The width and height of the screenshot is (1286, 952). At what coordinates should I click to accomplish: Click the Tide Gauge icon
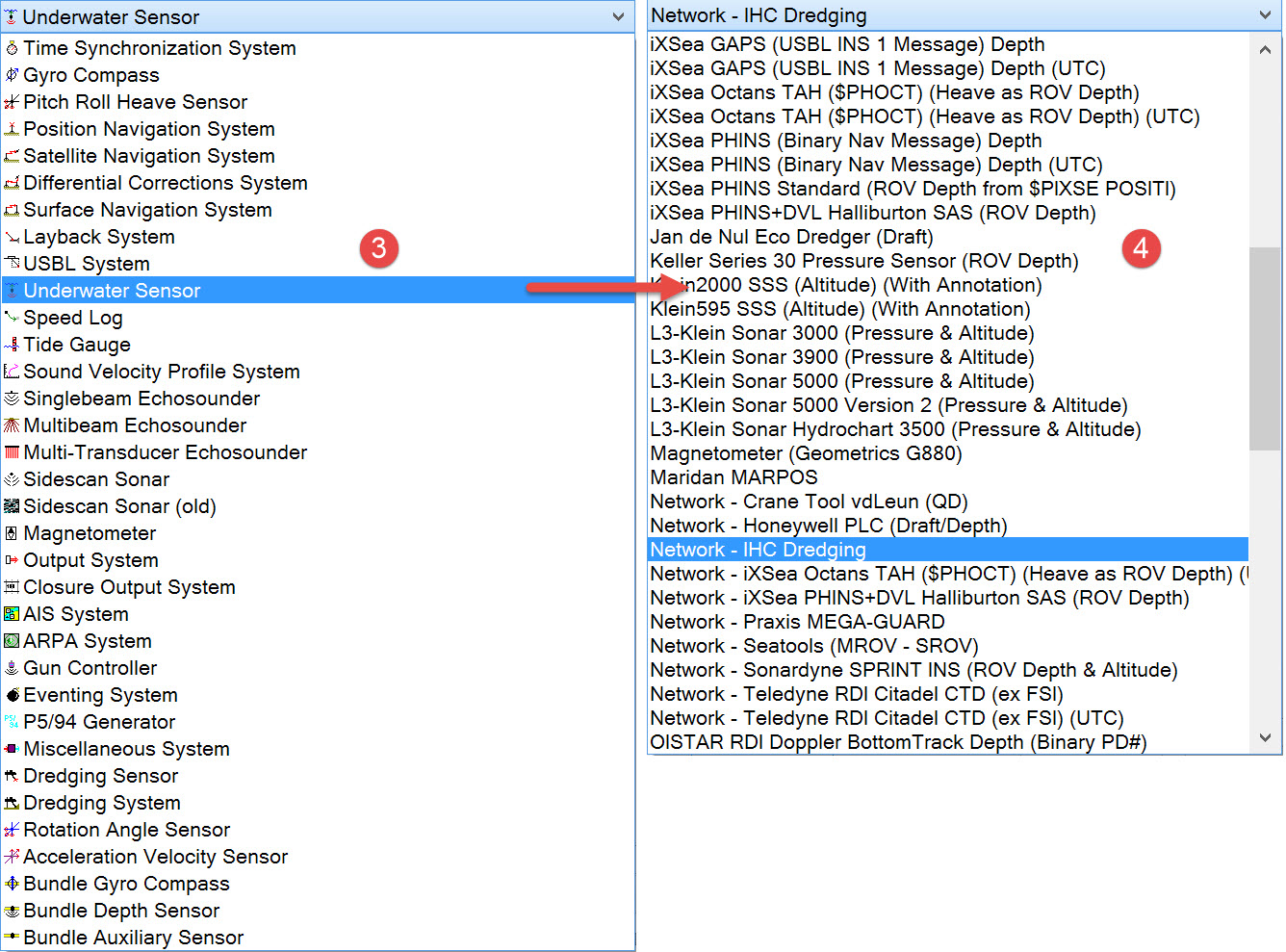click(x=12, y=345)
